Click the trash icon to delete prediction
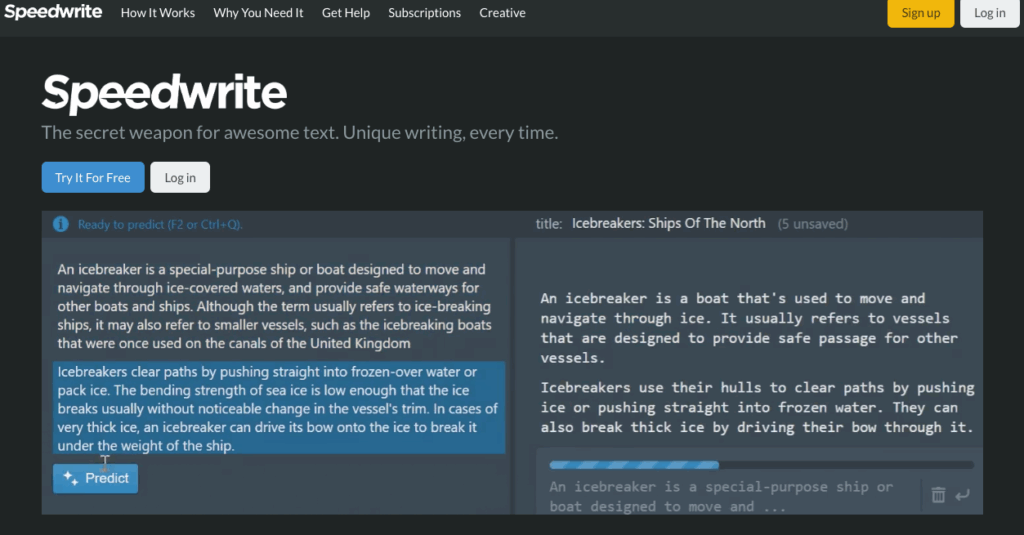 tap(938, 495)
